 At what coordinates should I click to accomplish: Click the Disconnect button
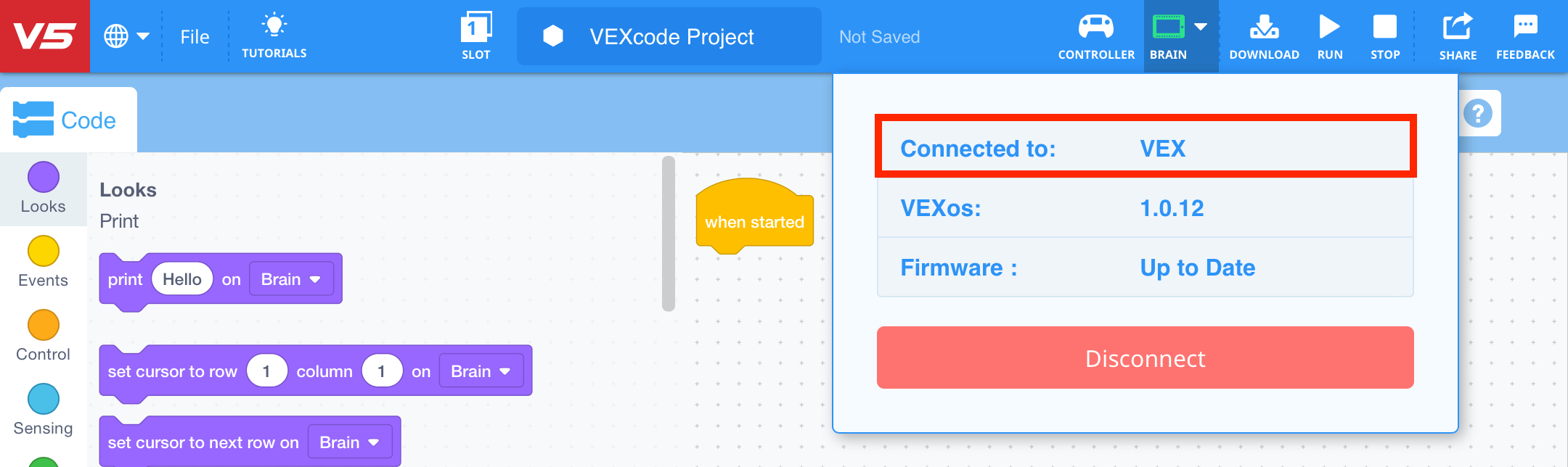pyautogui.click(x=1145, y=358)
